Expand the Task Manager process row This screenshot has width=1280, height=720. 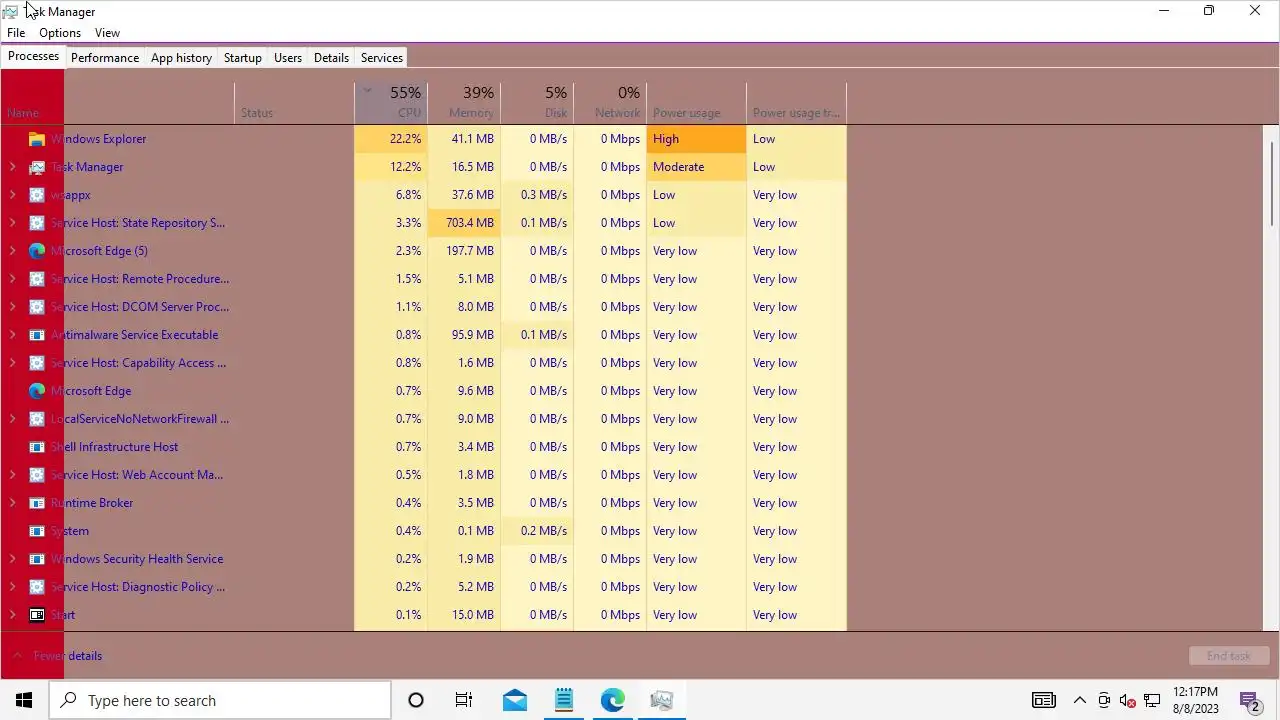pos(12,167)
